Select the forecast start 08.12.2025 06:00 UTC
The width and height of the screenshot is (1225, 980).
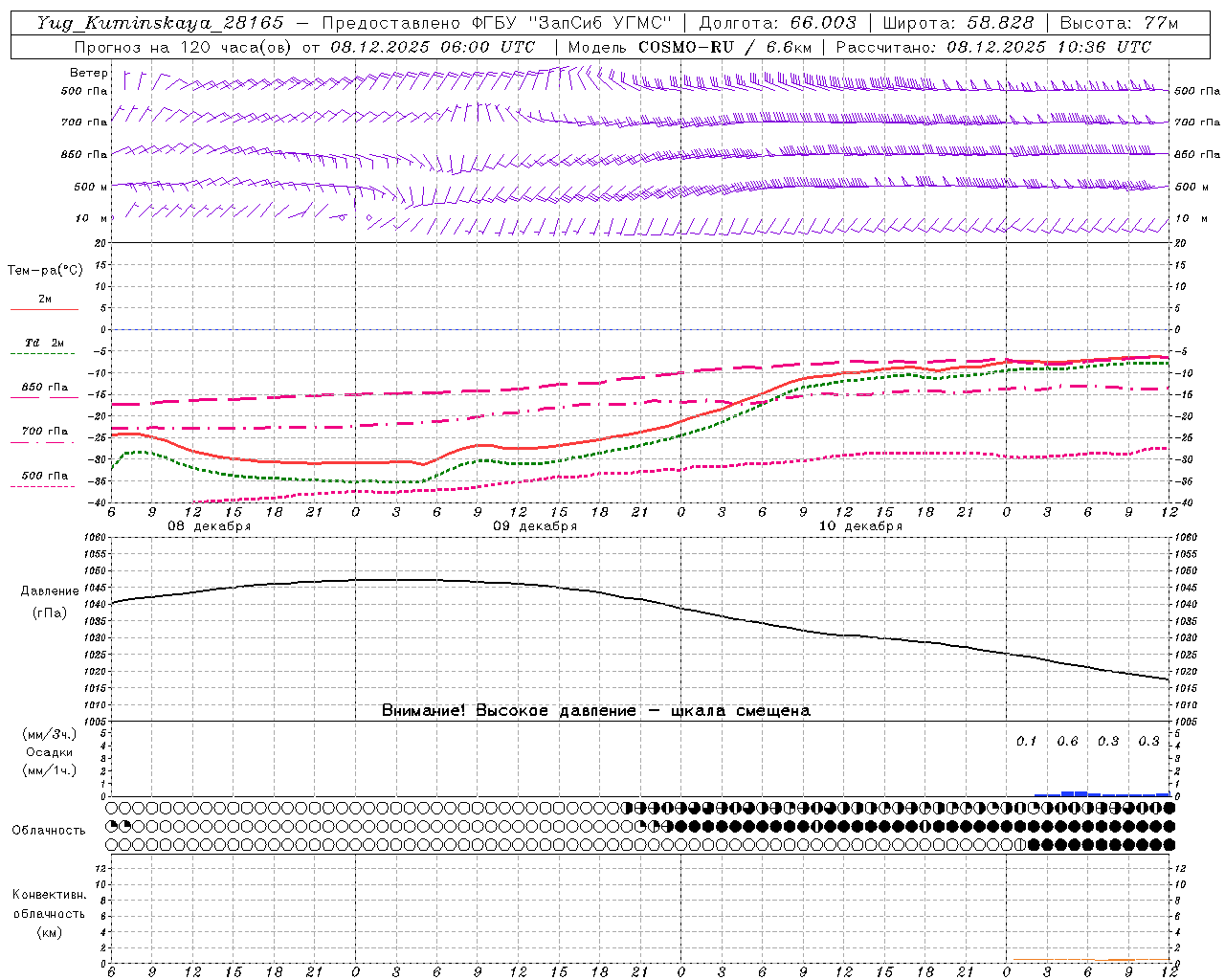(433, 47)
